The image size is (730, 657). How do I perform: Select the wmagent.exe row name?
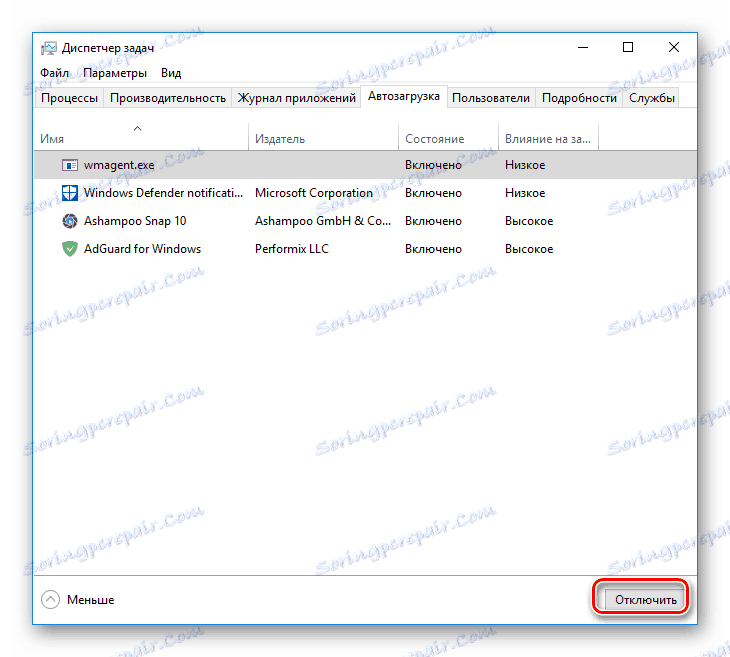[x=119, y=165]
